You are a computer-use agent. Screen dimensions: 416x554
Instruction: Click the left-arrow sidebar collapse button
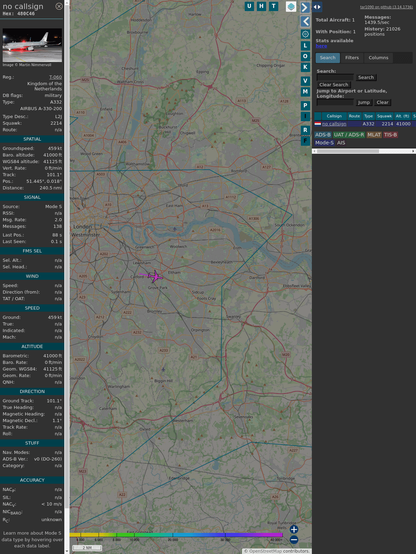(x=305, y=21)
